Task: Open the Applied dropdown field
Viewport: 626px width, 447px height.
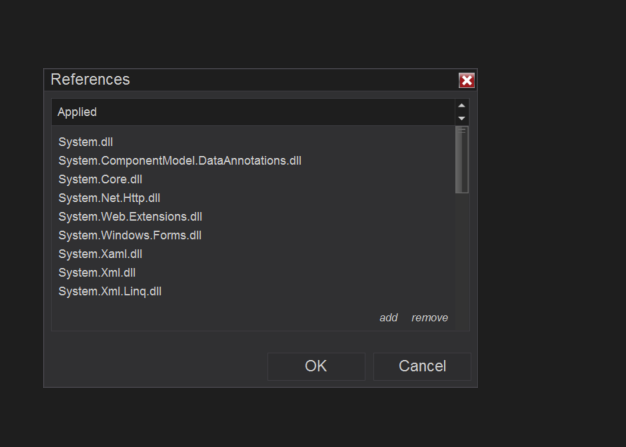Action: [x=252, y=112]
